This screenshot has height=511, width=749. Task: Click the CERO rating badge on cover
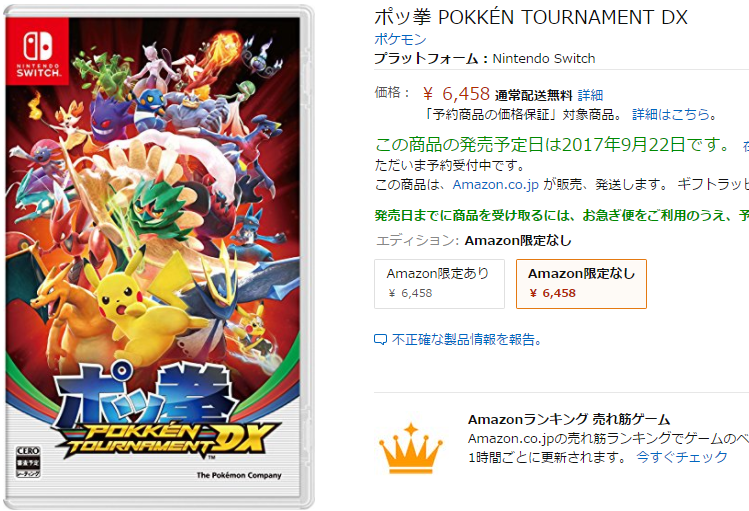28,462
